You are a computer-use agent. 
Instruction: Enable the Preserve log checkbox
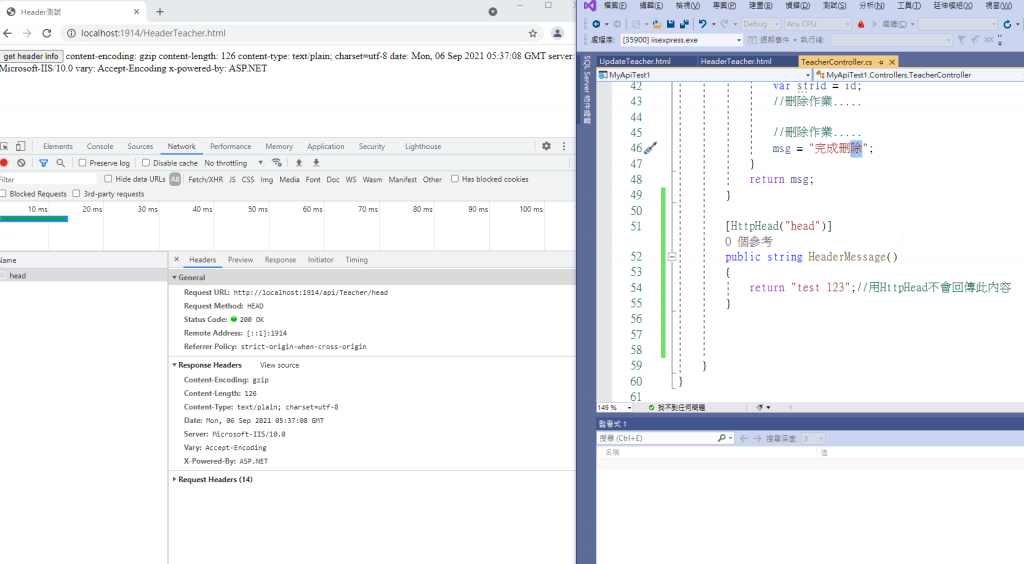click(84, 163)
